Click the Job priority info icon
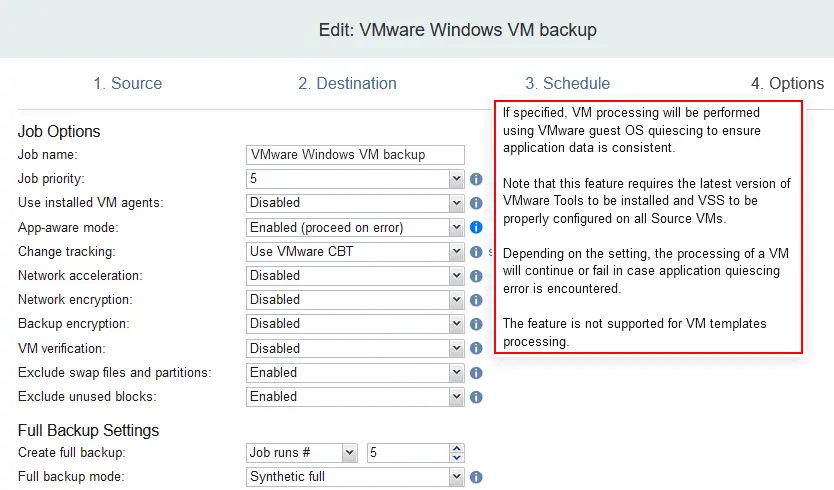 [476, 179]
